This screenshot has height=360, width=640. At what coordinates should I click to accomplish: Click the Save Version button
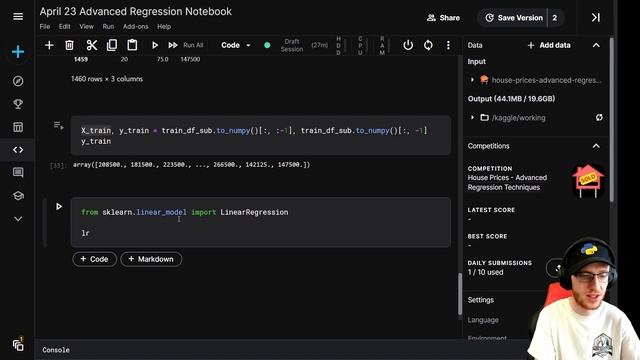point(514,18)
